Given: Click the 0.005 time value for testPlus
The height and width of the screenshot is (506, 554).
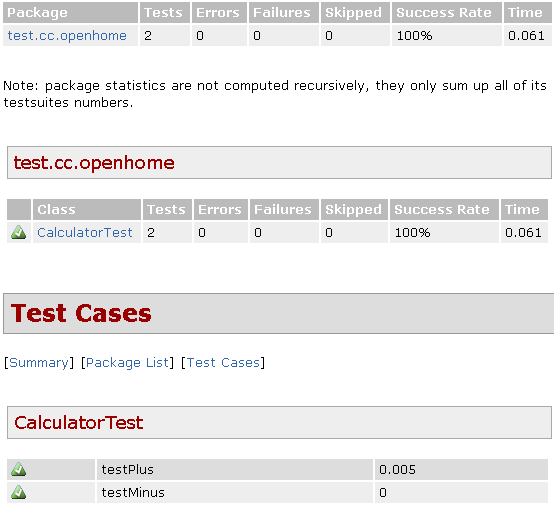Looking at the screenshot, I should coord(397,469).
